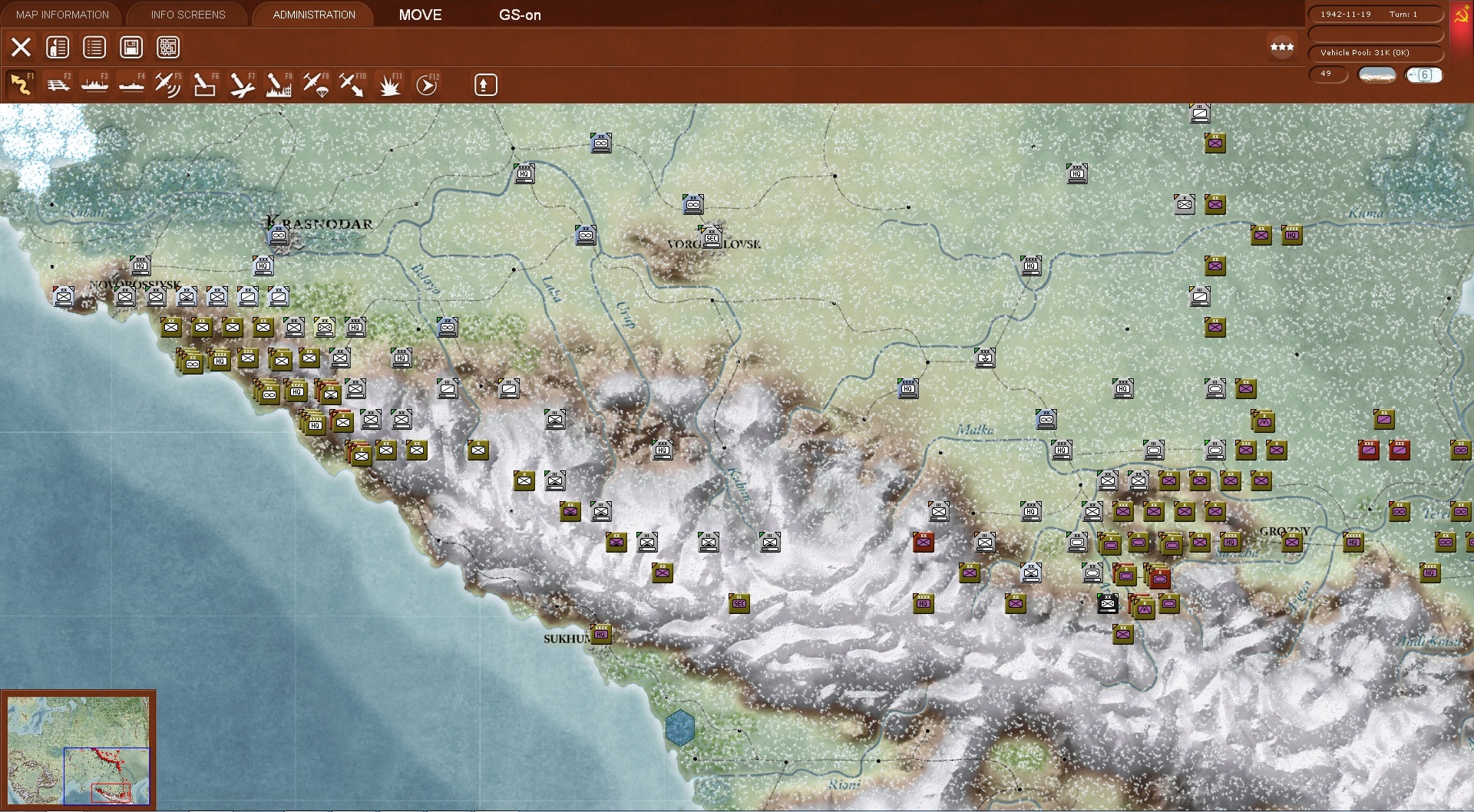This screenshot has width=1474, height=812.
Task: Open the INFO SCREENS tab
Action: pyautogui.click(x=187, y=14)
